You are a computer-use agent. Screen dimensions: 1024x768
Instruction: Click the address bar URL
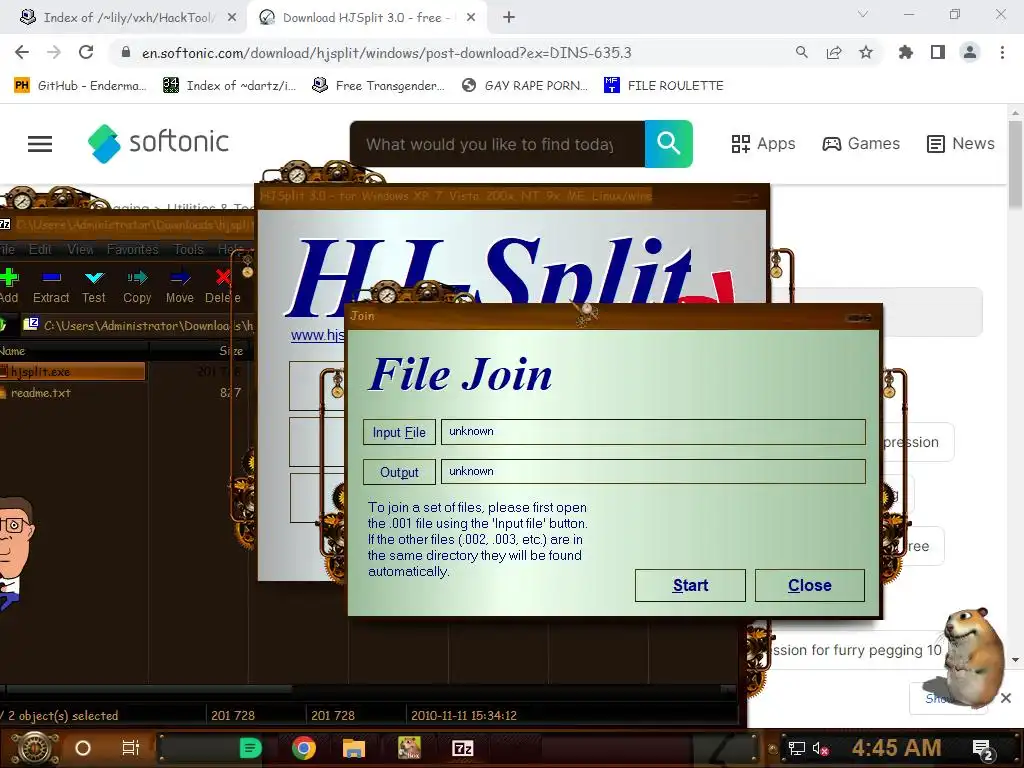pyautogui.click(x=387, y=53)
